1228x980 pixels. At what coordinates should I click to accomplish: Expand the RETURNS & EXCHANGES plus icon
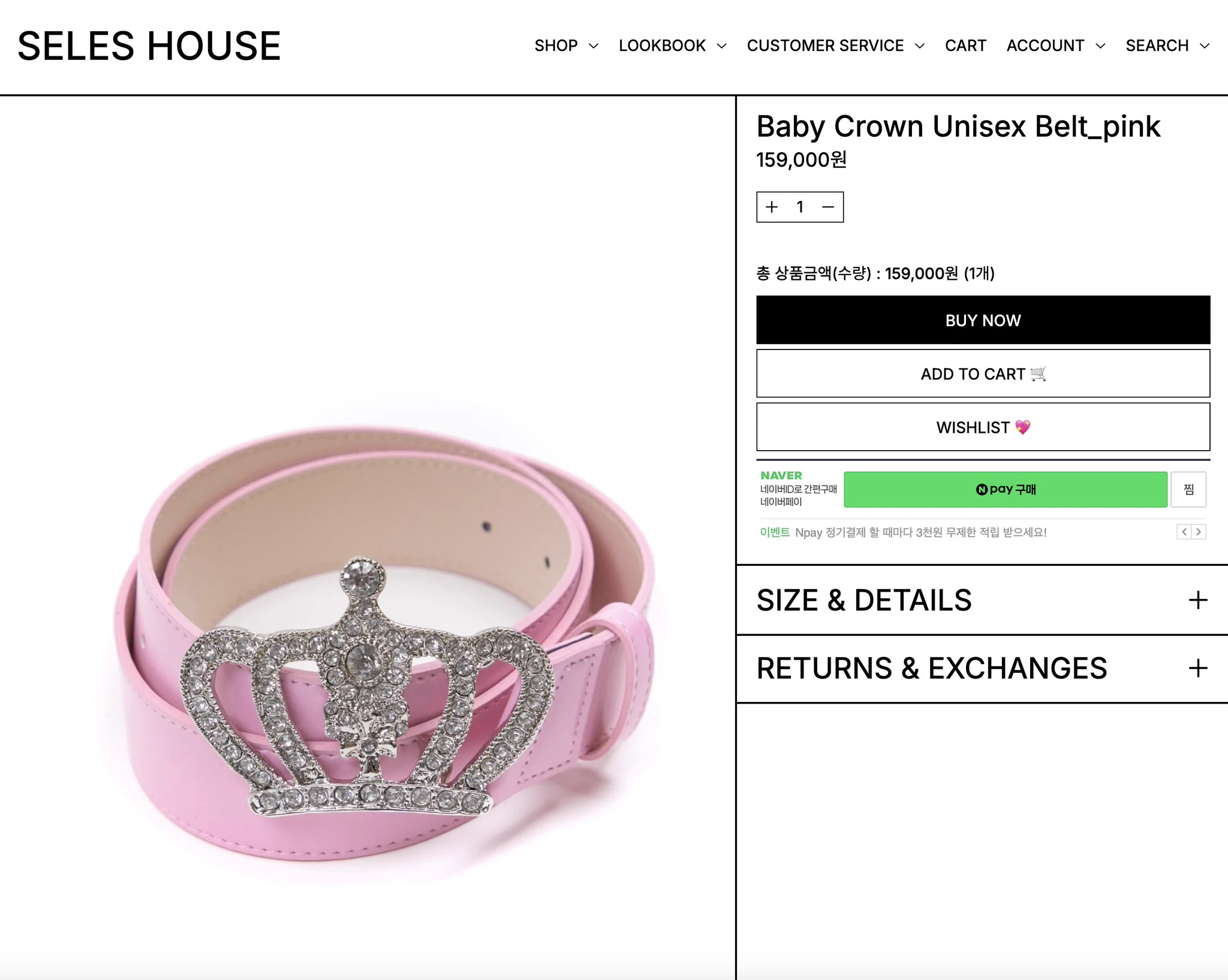tap(1197, 668)
